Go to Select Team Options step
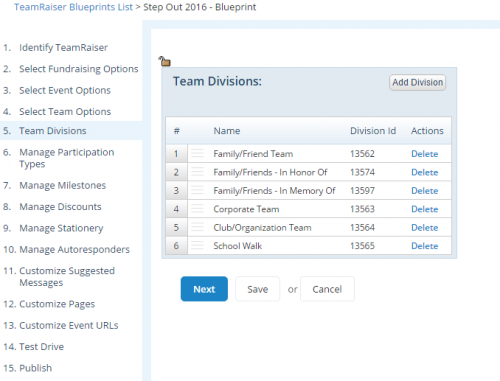This screenshot has height=381, width=500. [x=65, y=112]
